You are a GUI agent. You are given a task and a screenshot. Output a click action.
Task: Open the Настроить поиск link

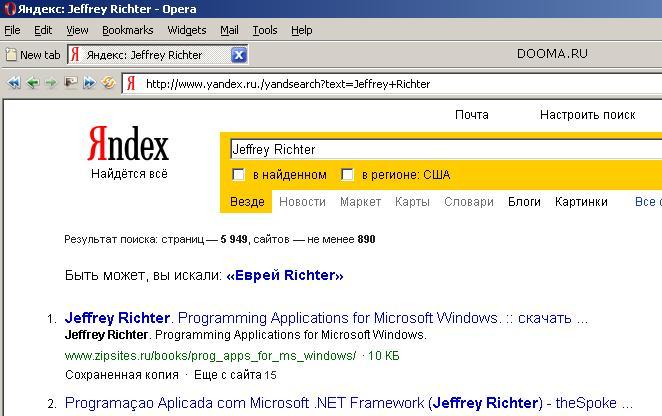[587, 115]
